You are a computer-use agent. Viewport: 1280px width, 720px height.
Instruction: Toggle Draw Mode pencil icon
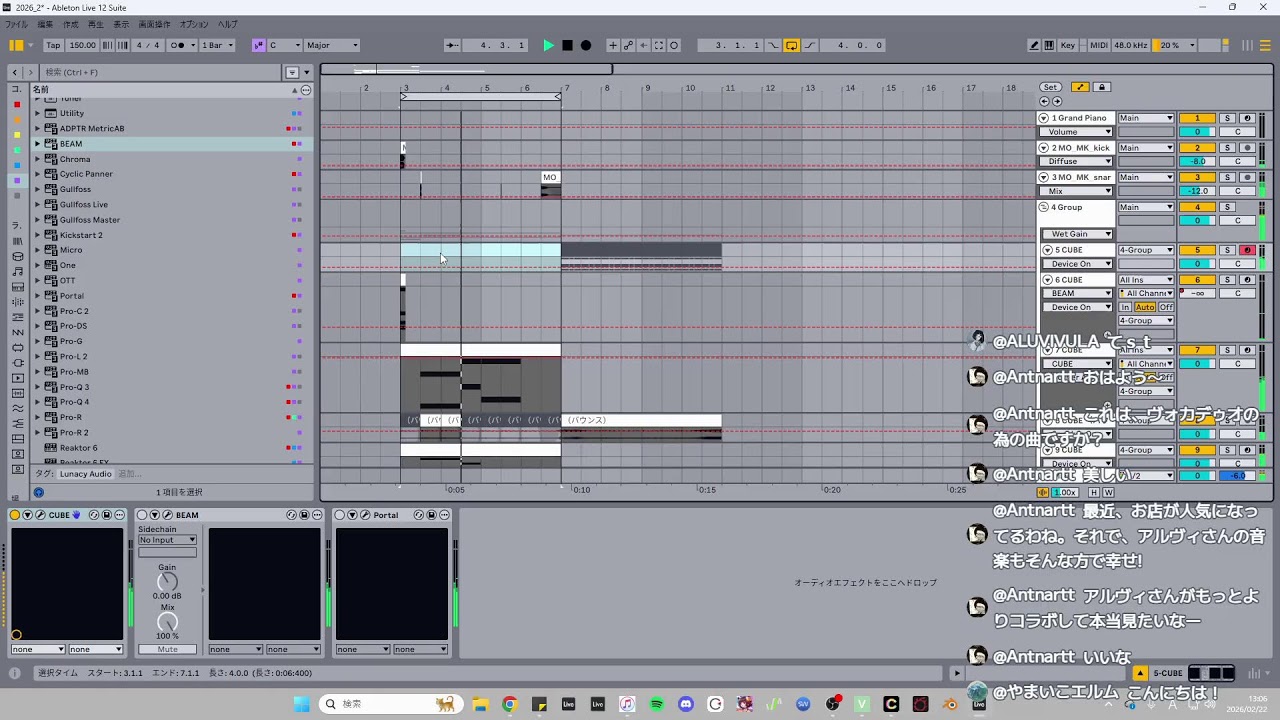tap(1035, 45)
